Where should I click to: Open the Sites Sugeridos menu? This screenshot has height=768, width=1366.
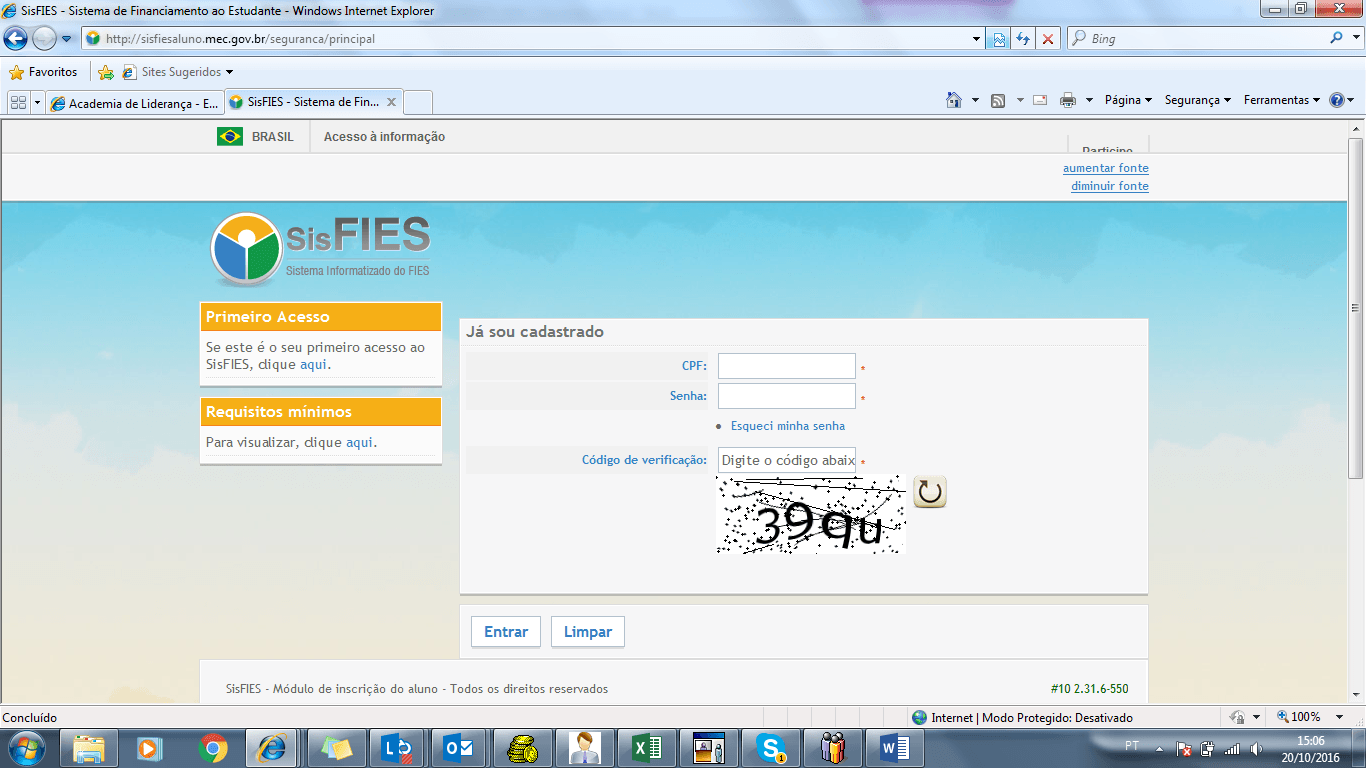(183, 72)
